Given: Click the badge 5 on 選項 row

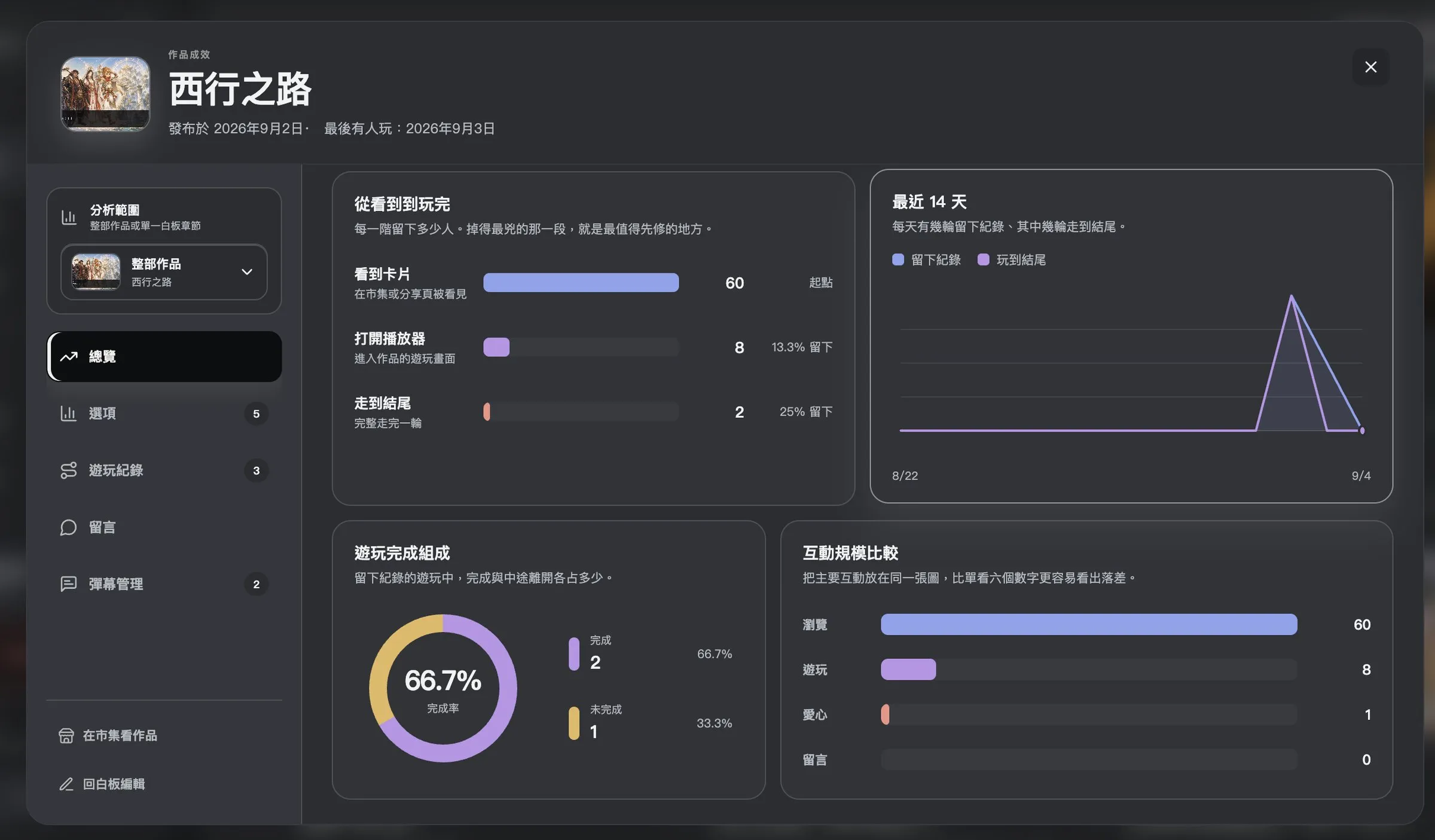Looking at the screenshot, I should coord(256,414).
